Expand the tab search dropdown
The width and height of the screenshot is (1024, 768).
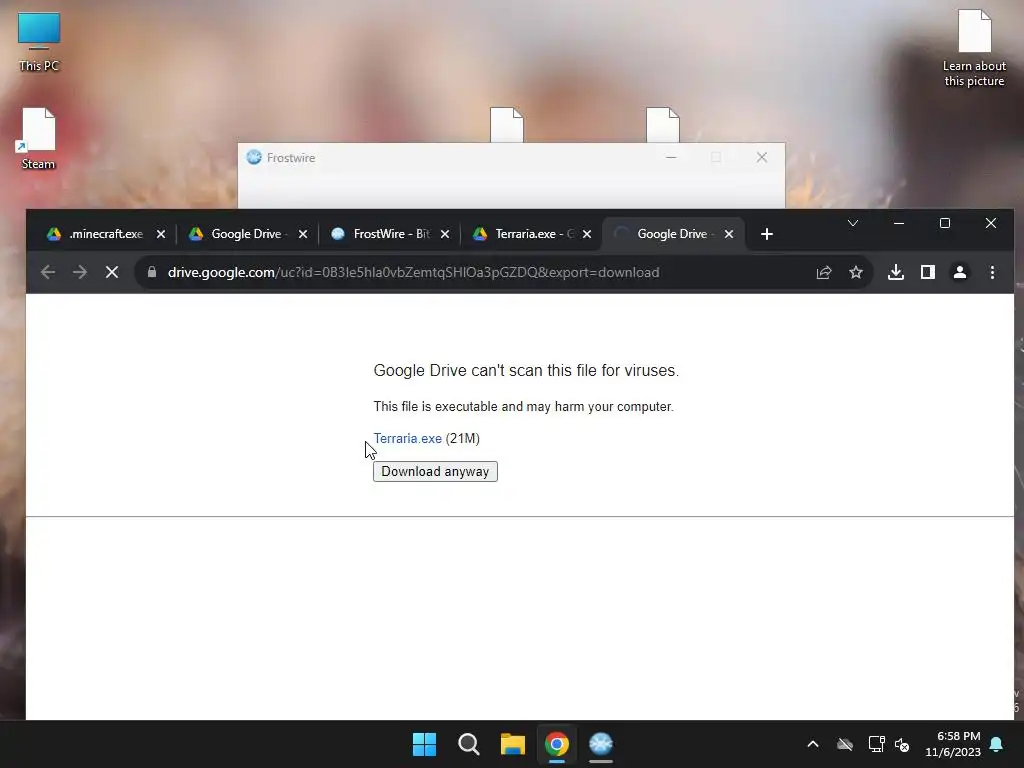click(853, 223)
